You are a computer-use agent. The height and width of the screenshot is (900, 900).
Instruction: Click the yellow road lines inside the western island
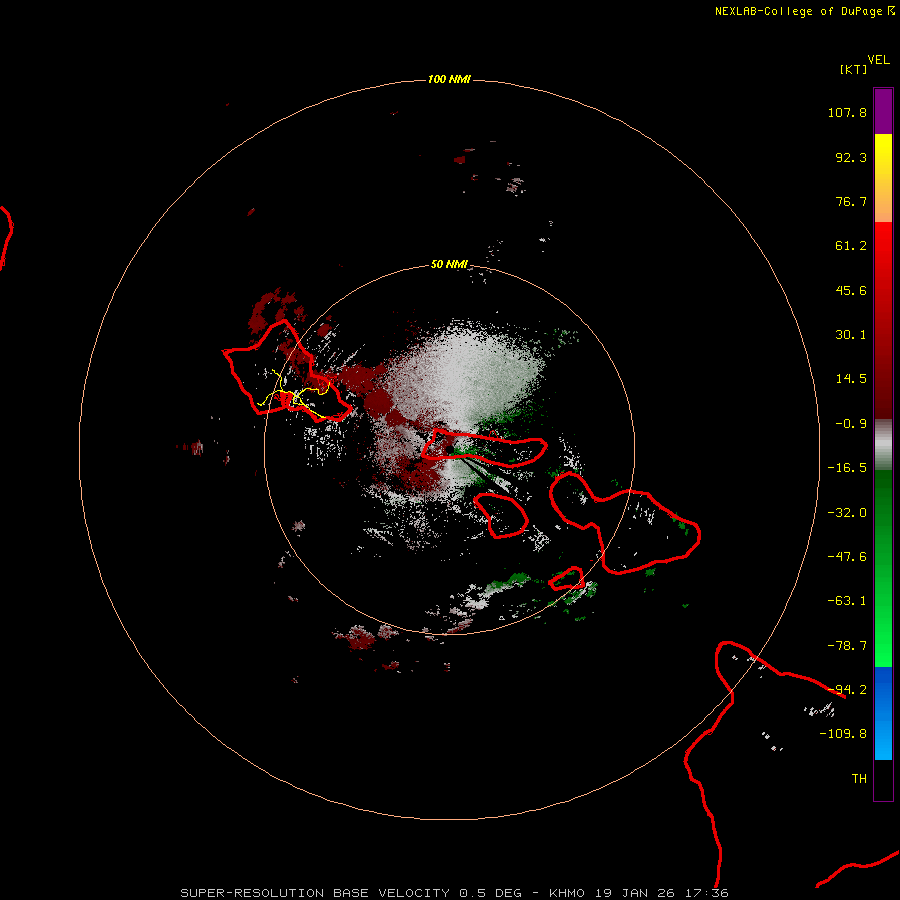point(294,394)
